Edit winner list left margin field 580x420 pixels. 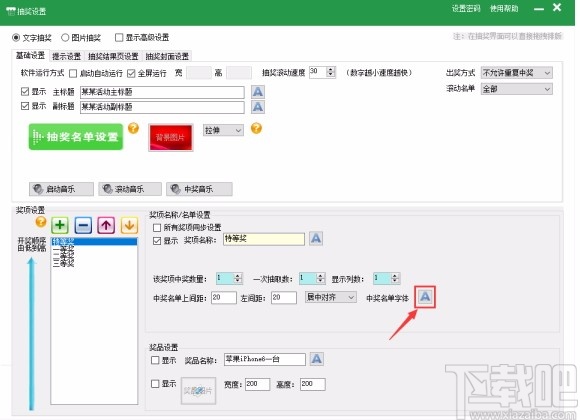click(x=284, y=298)
